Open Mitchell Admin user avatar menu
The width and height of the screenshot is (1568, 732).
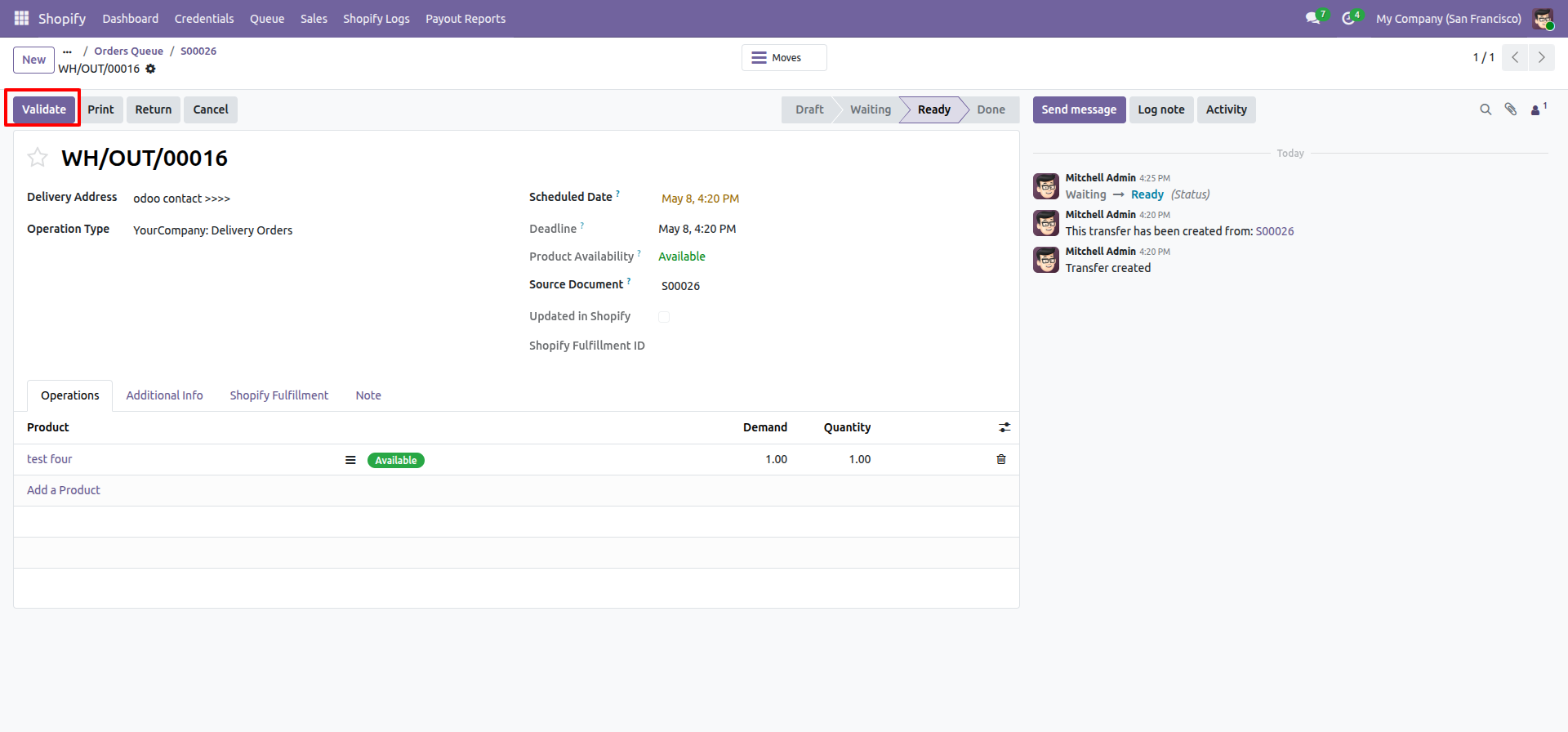click(1543, 18)
